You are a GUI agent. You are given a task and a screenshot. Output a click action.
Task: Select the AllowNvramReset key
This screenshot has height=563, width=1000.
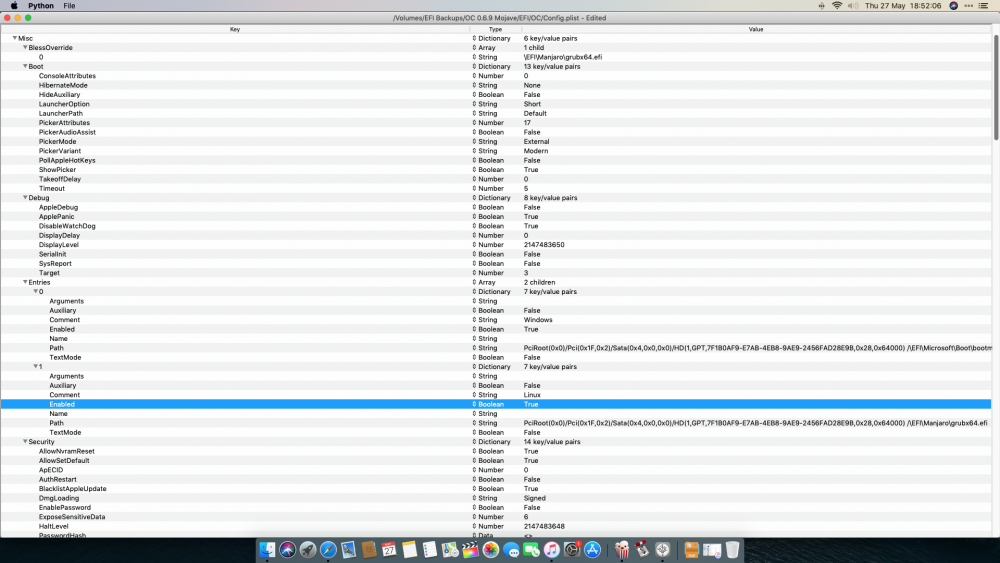click(x=66, y=451)
